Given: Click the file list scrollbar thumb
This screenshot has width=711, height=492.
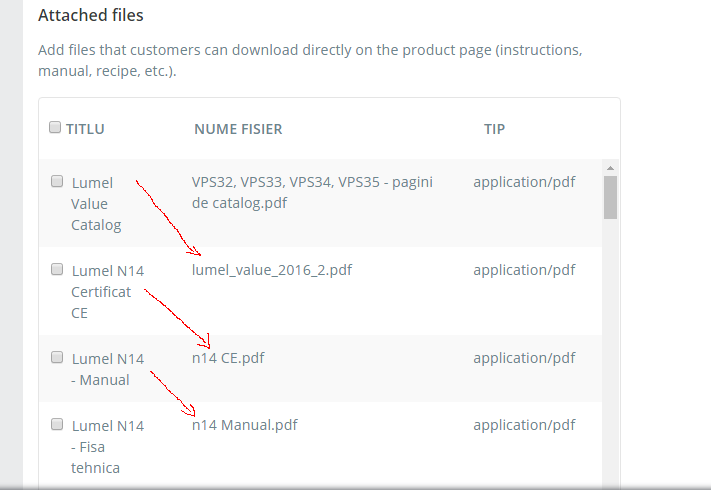Looking at the screenshot, I should (x=610, y=197).
